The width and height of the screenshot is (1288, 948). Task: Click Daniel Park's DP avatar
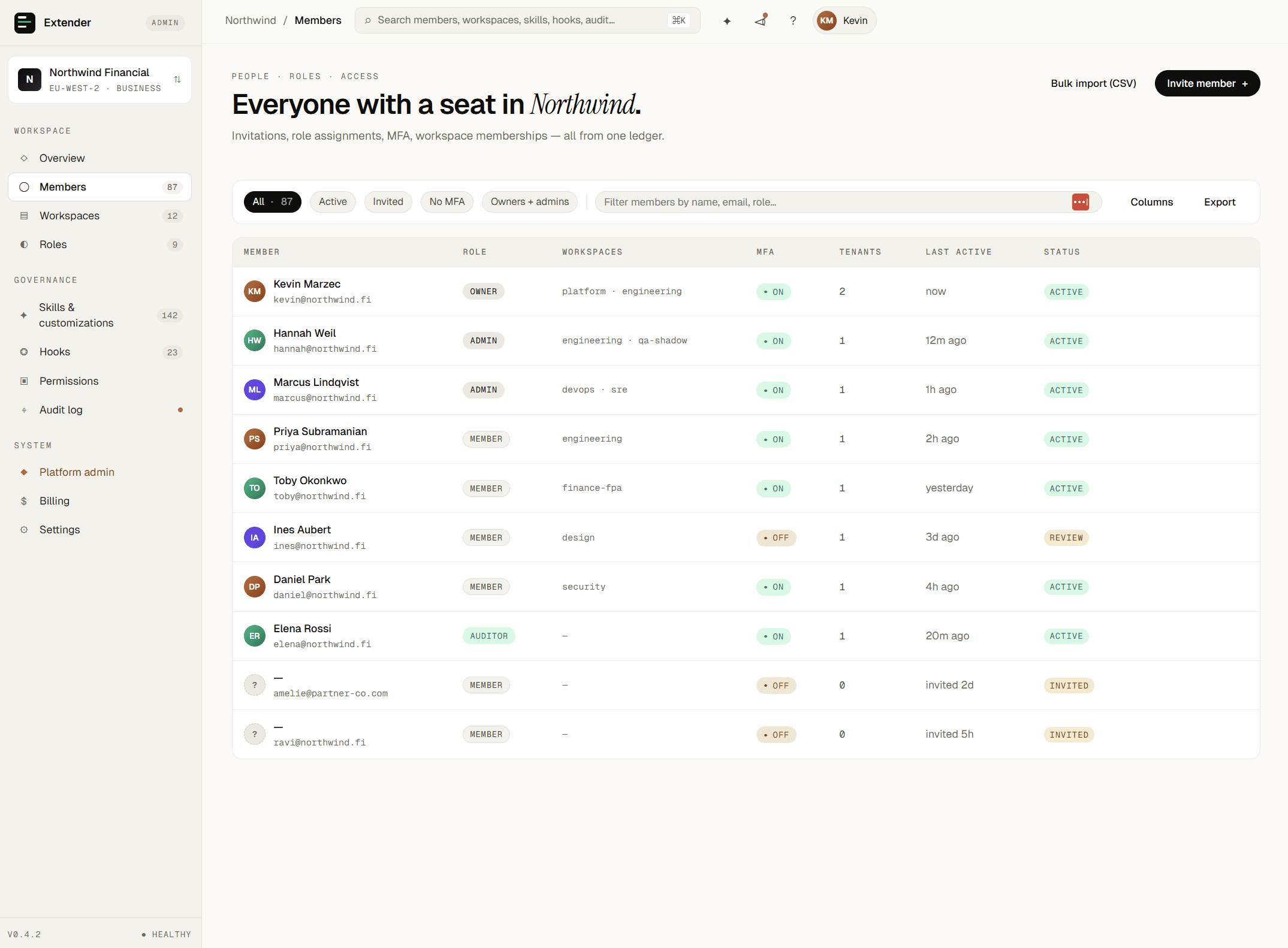click(x=255, y=587)
